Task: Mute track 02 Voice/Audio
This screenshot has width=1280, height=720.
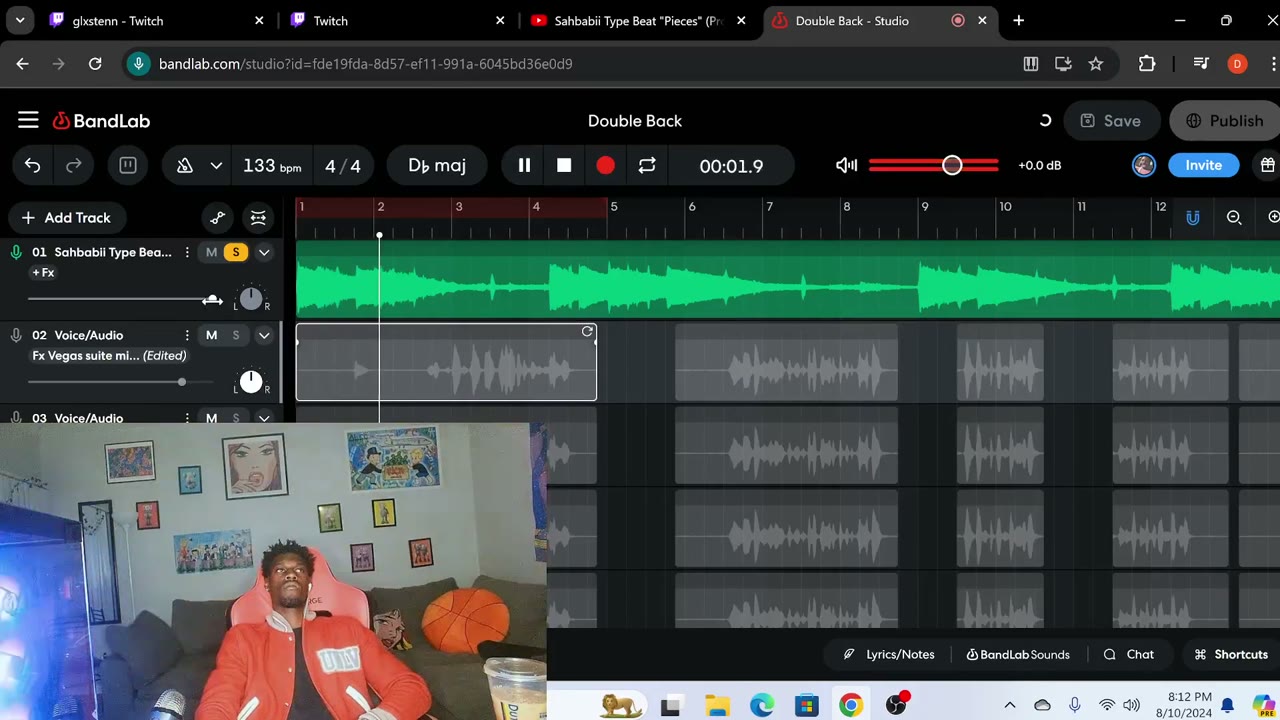Action: (x=211, y=335)
